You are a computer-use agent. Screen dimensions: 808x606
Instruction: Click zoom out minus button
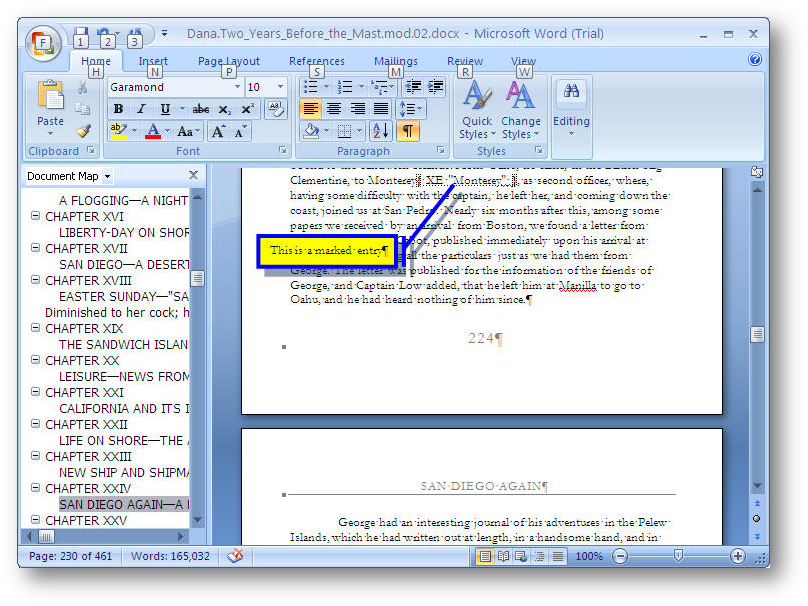click(x=620, y=556)
